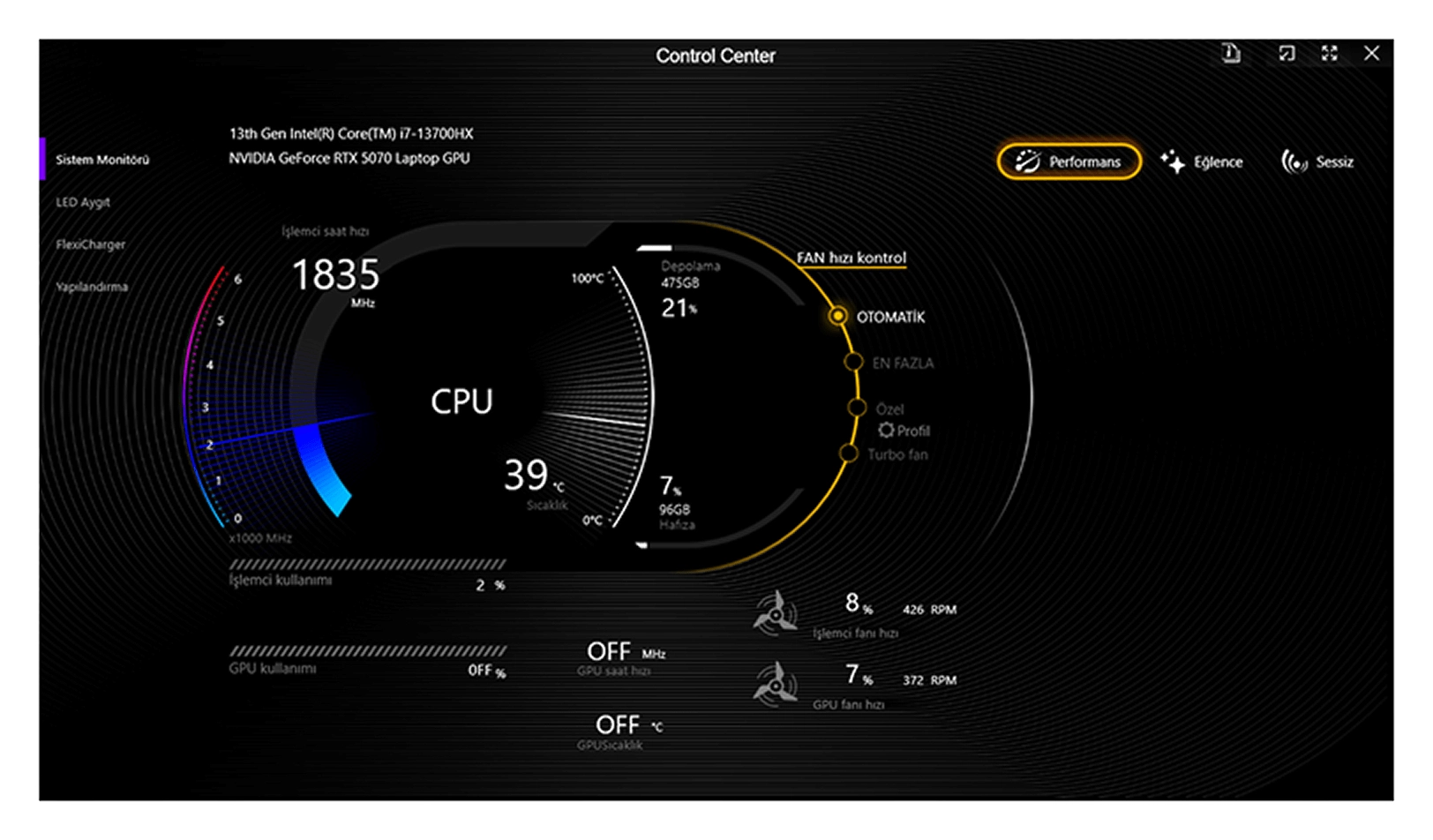This screenshot has height=840, width=1433.
Task: Click the 39 °C temperature reading
Action: point(526,476)
